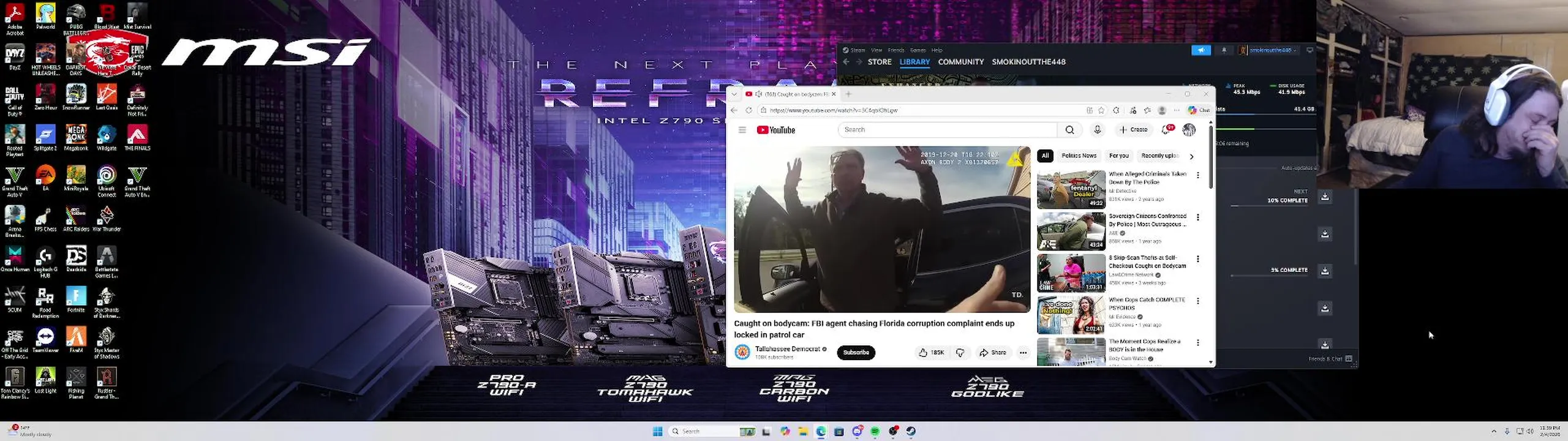Open SMOKINOUTTHE448 profile tab in Steam

[1028, 62]
